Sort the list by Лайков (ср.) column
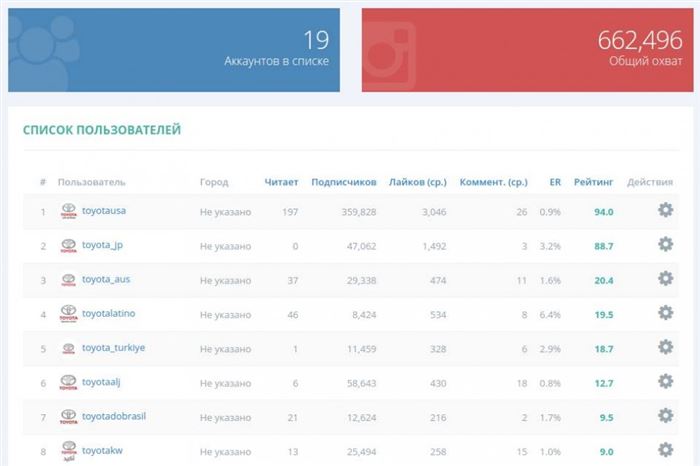The height and width of the screenshot is (466, 700). coord(417,182)
